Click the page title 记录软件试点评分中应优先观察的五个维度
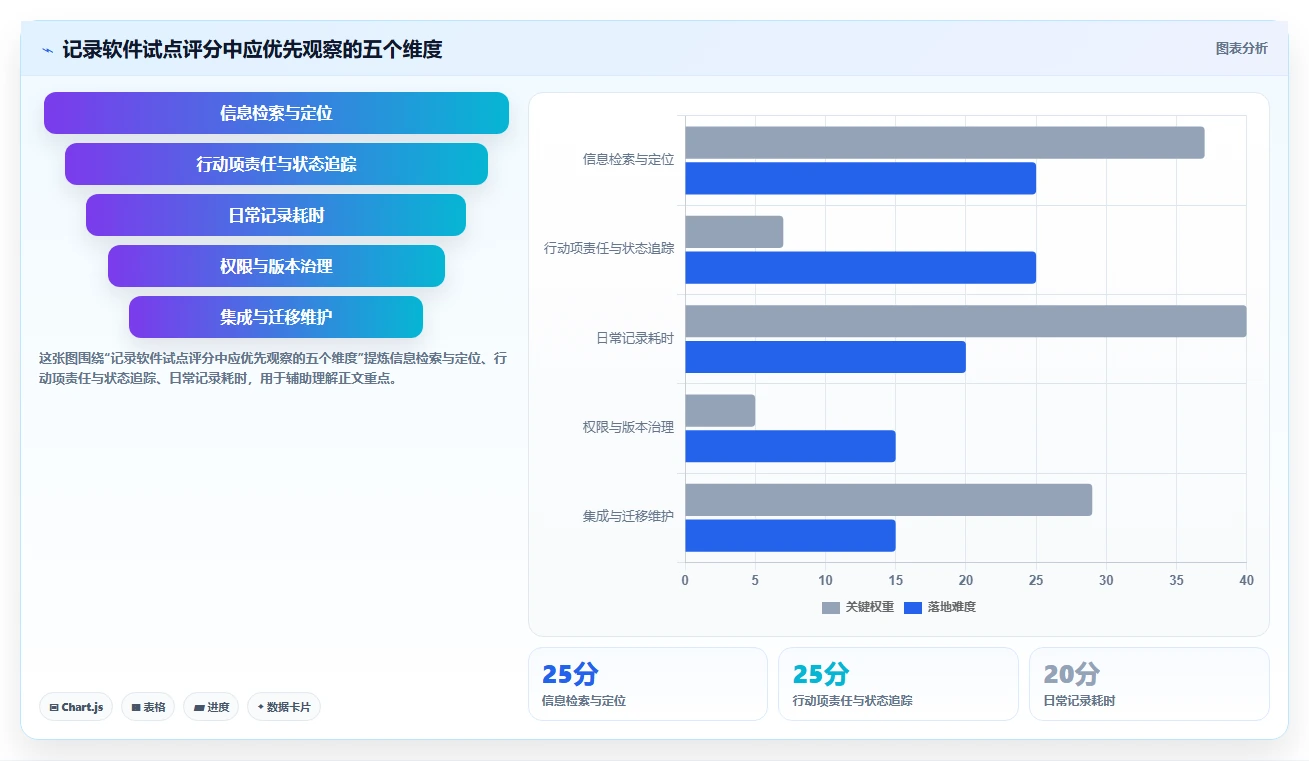Image resolution: width=1309 pixels, height=761 pixels. [x=252, y=49]
